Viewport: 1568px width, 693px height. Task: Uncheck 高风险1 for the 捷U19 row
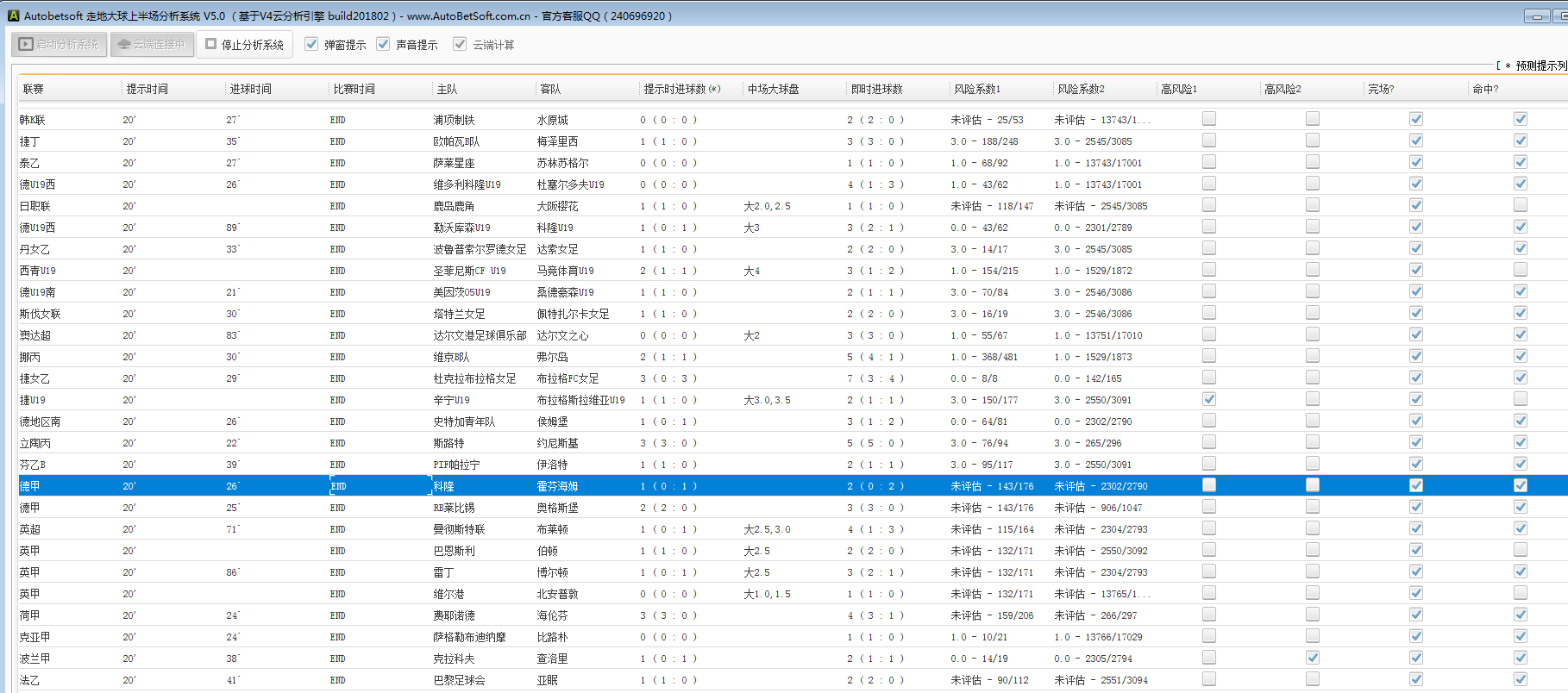click(x=1209, y=399)
